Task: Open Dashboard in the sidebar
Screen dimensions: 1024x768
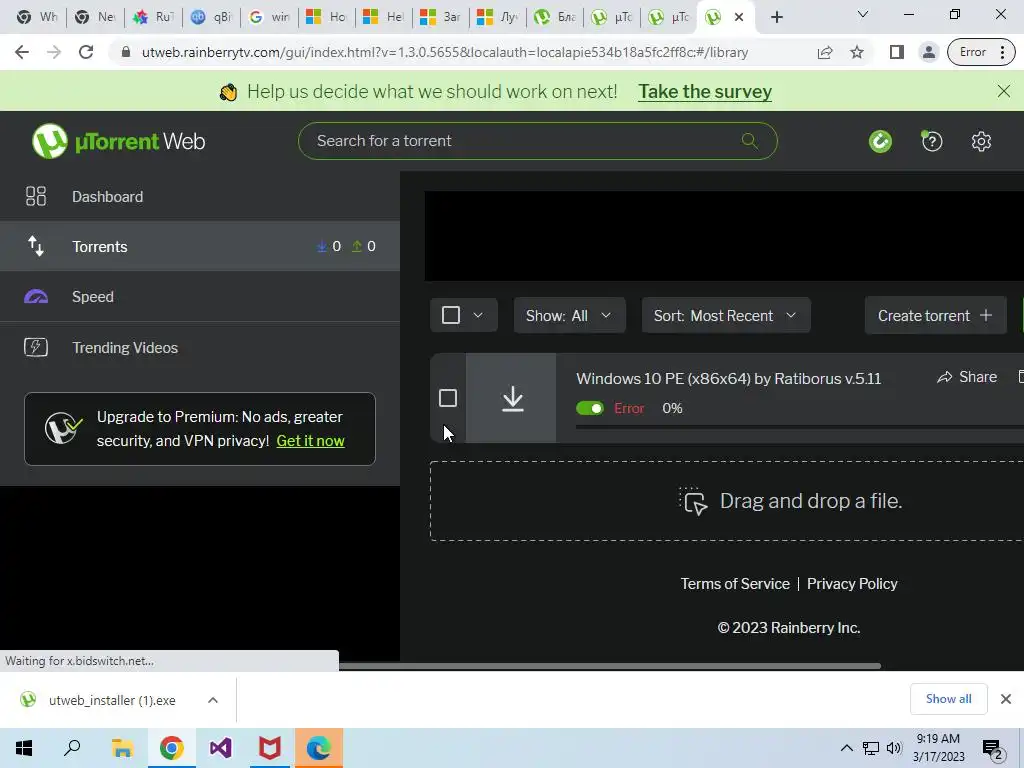Action: (x=200, y=197)
